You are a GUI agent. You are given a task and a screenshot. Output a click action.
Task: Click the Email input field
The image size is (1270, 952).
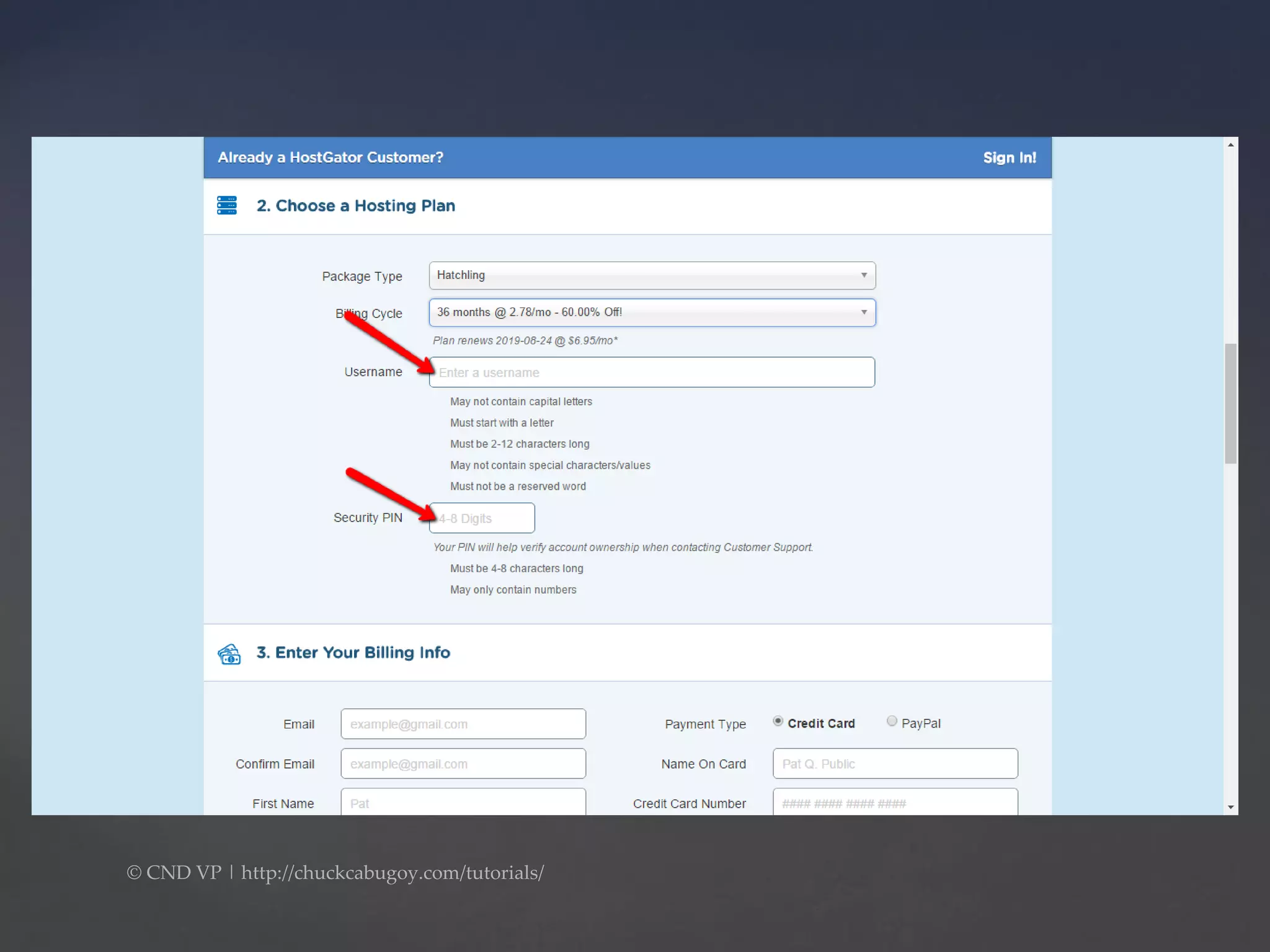463,724
